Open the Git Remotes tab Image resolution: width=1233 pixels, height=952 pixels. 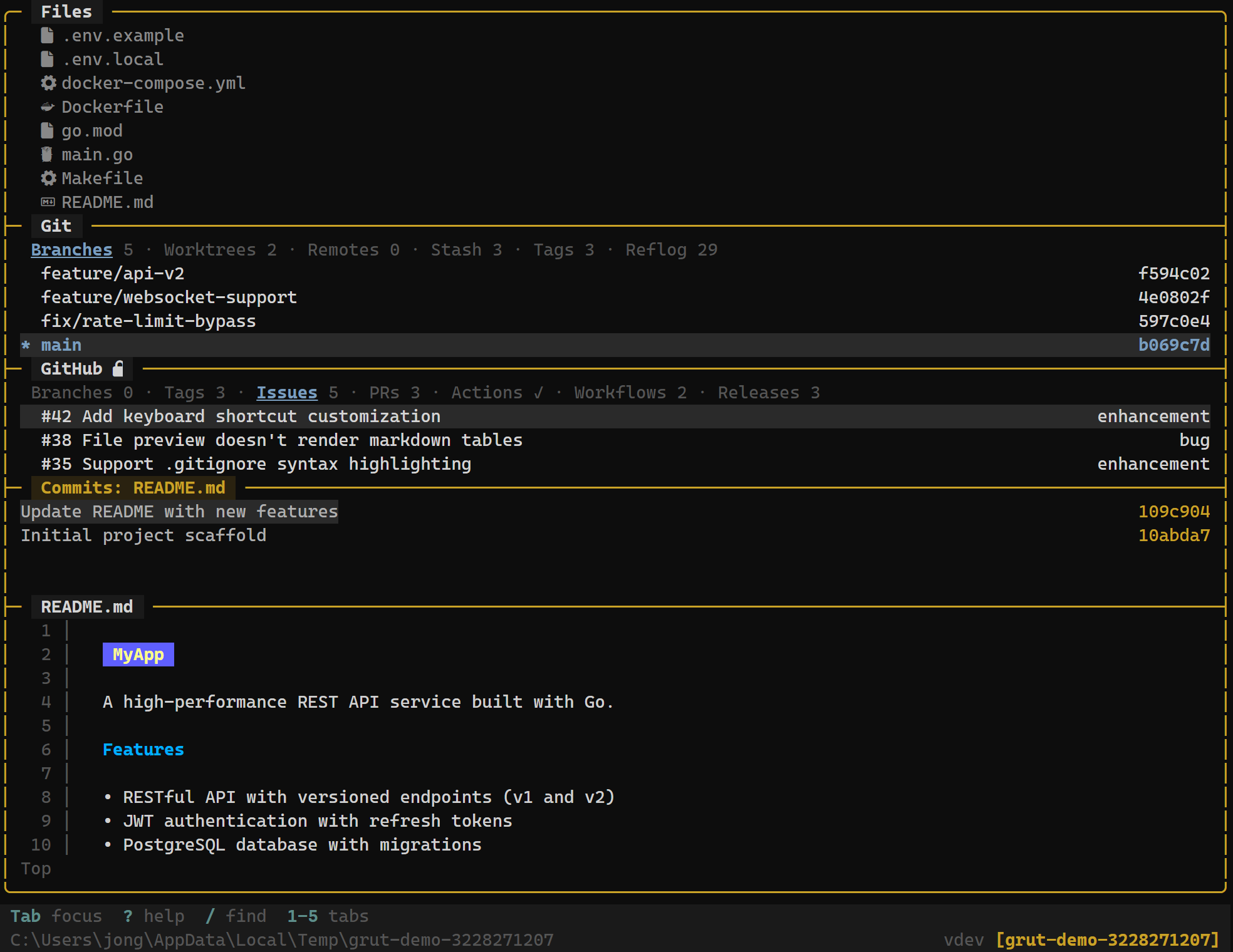click(353, 250)
